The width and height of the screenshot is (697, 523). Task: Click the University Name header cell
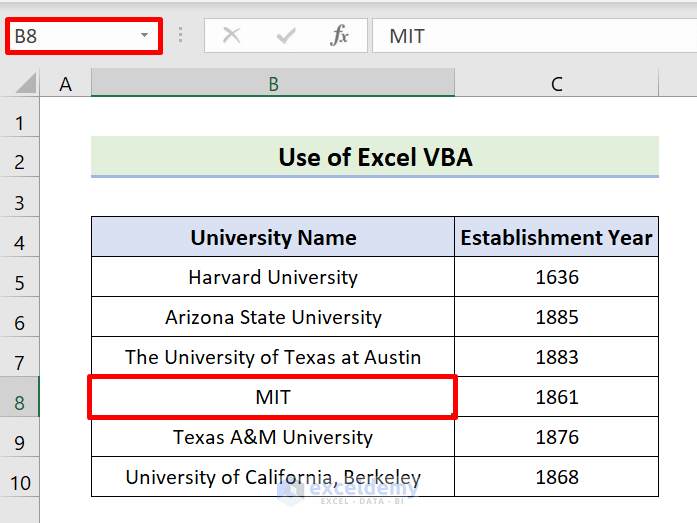273,237
